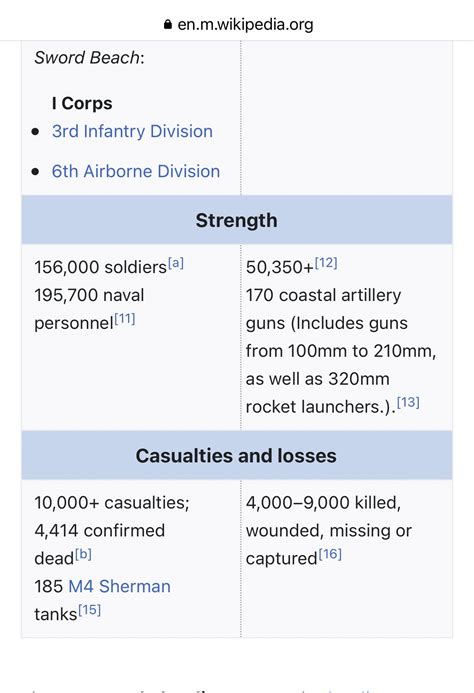This screenshot has width=474, height=693.
Task: Open the 6th Airborne Division link
Action: 136,171
